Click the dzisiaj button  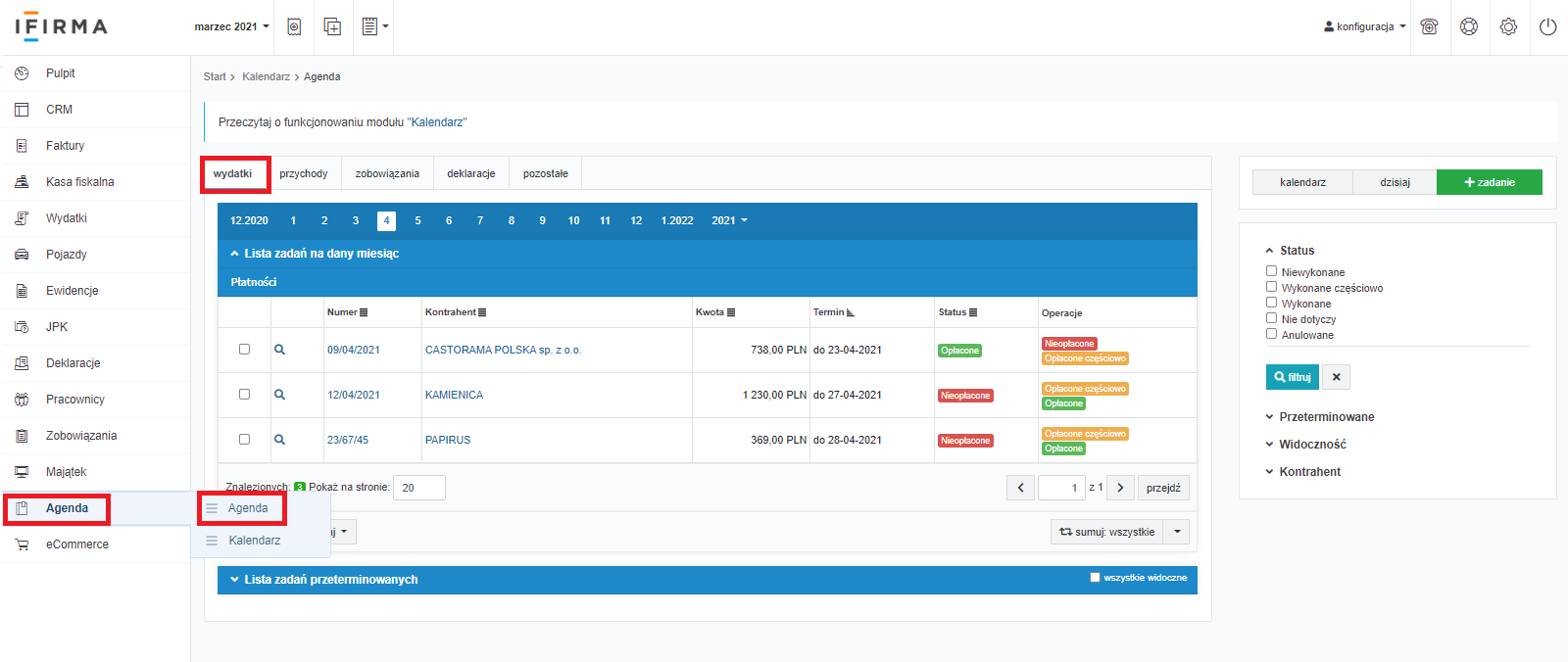[x=1395, y=182]
